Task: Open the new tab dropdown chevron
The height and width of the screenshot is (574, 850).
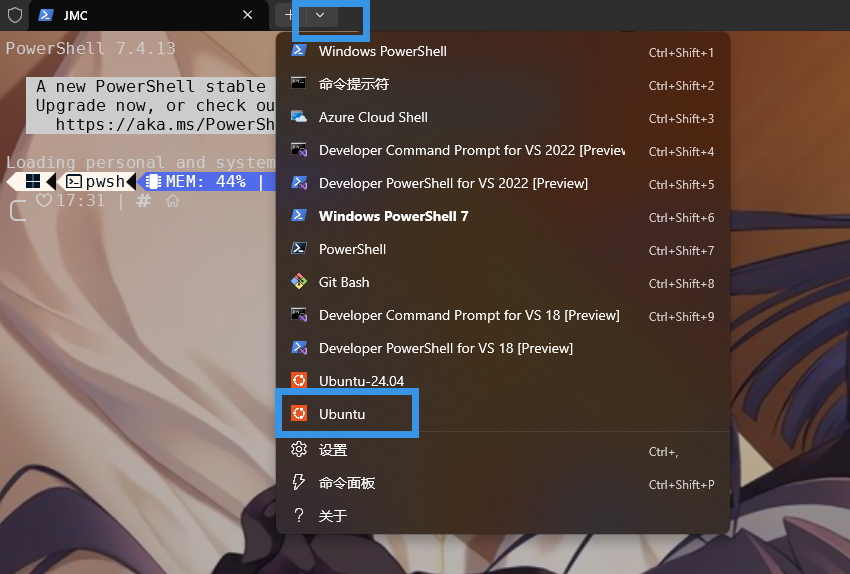Action: pyautogui.click(x=320, y=15)
